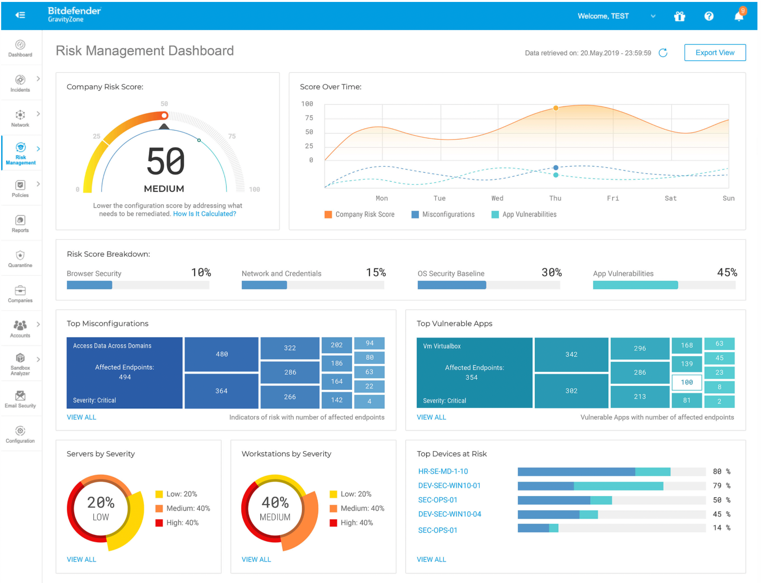Select the 480 misconfiguration tile

(x=221, y=354)
